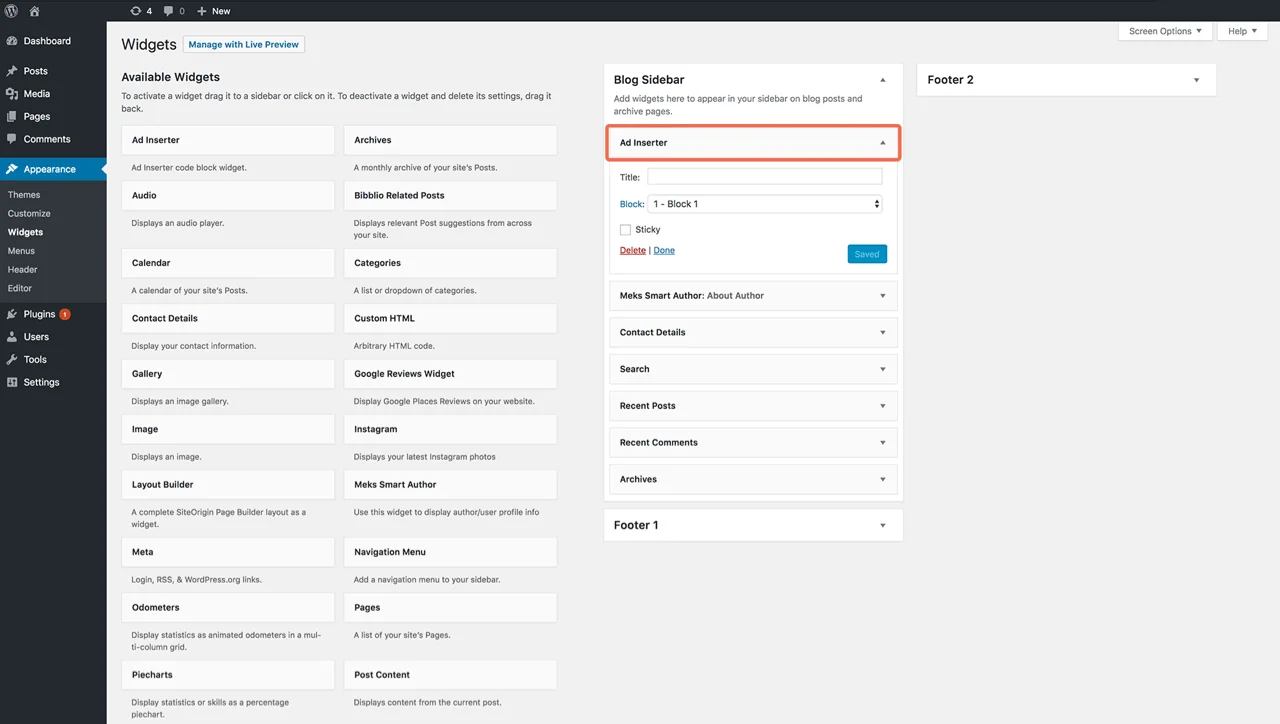The height and width of the screenshot is (724, 1280).
Task: Go to Themes submenu
Action: (x=24, y=195)
